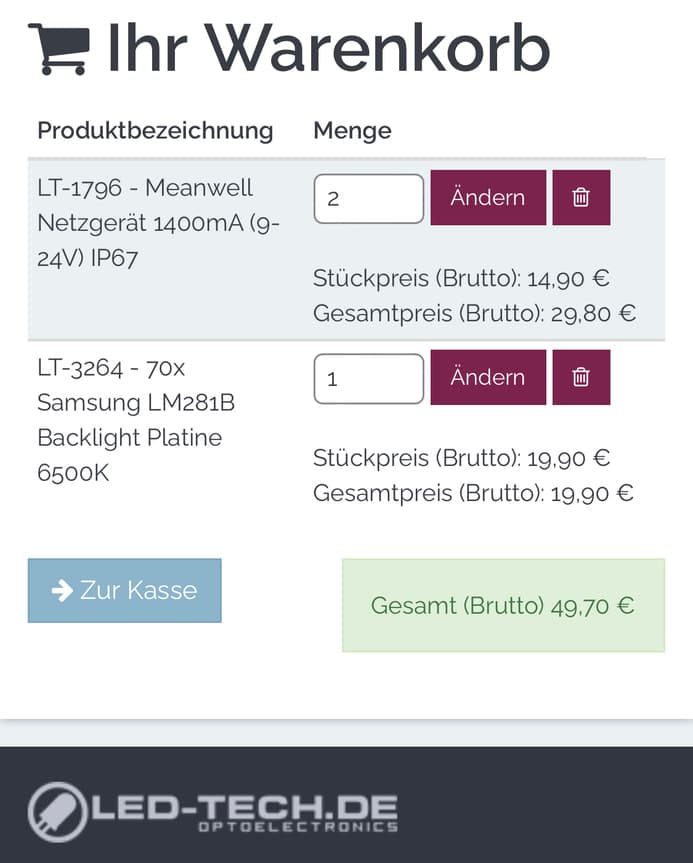Focus the quantity field showing 1
The height and width of the screenshot is (863, 693).
click(369, 379)
